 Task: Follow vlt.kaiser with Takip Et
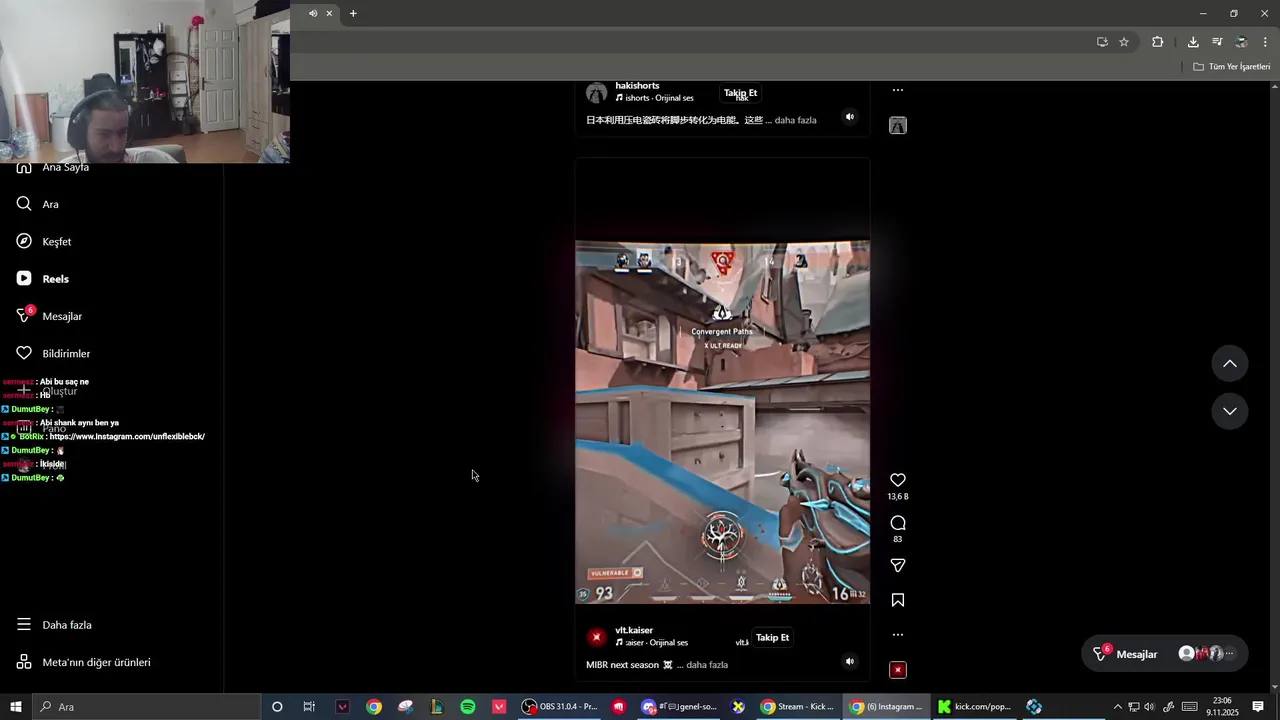(x=772, y=638)
